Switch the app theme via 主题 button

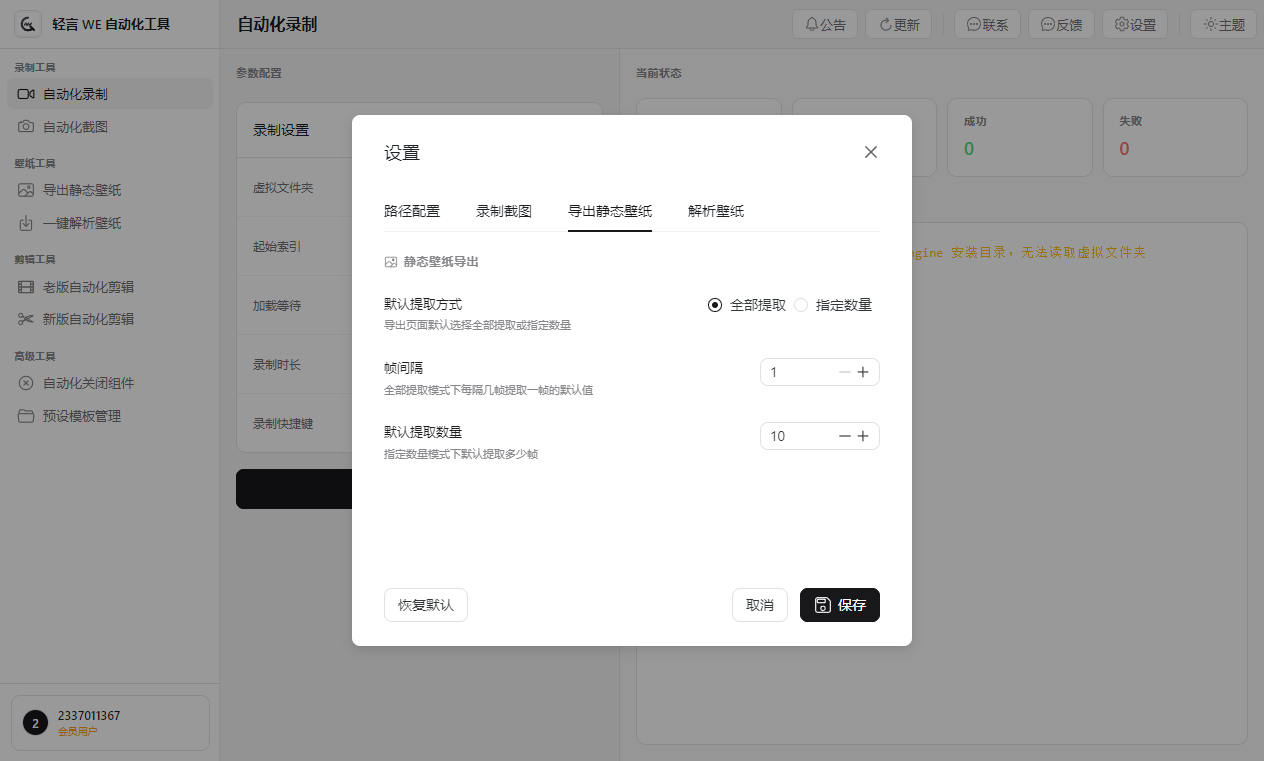click(x=1222, y=24)
